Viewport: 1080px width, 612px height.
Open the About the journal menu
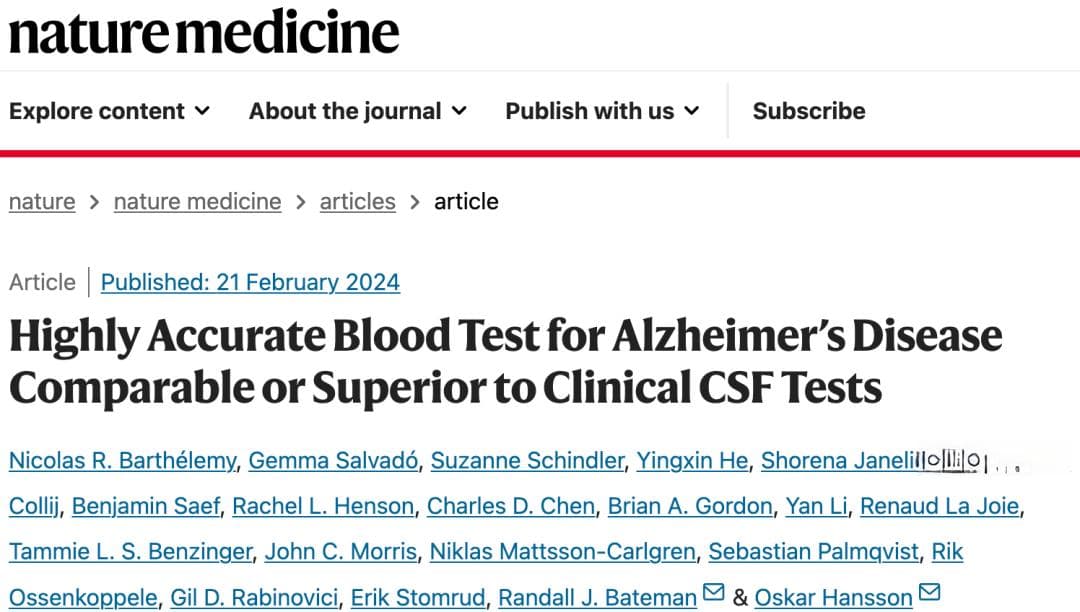pyautogui.click(x=357, y=111)
